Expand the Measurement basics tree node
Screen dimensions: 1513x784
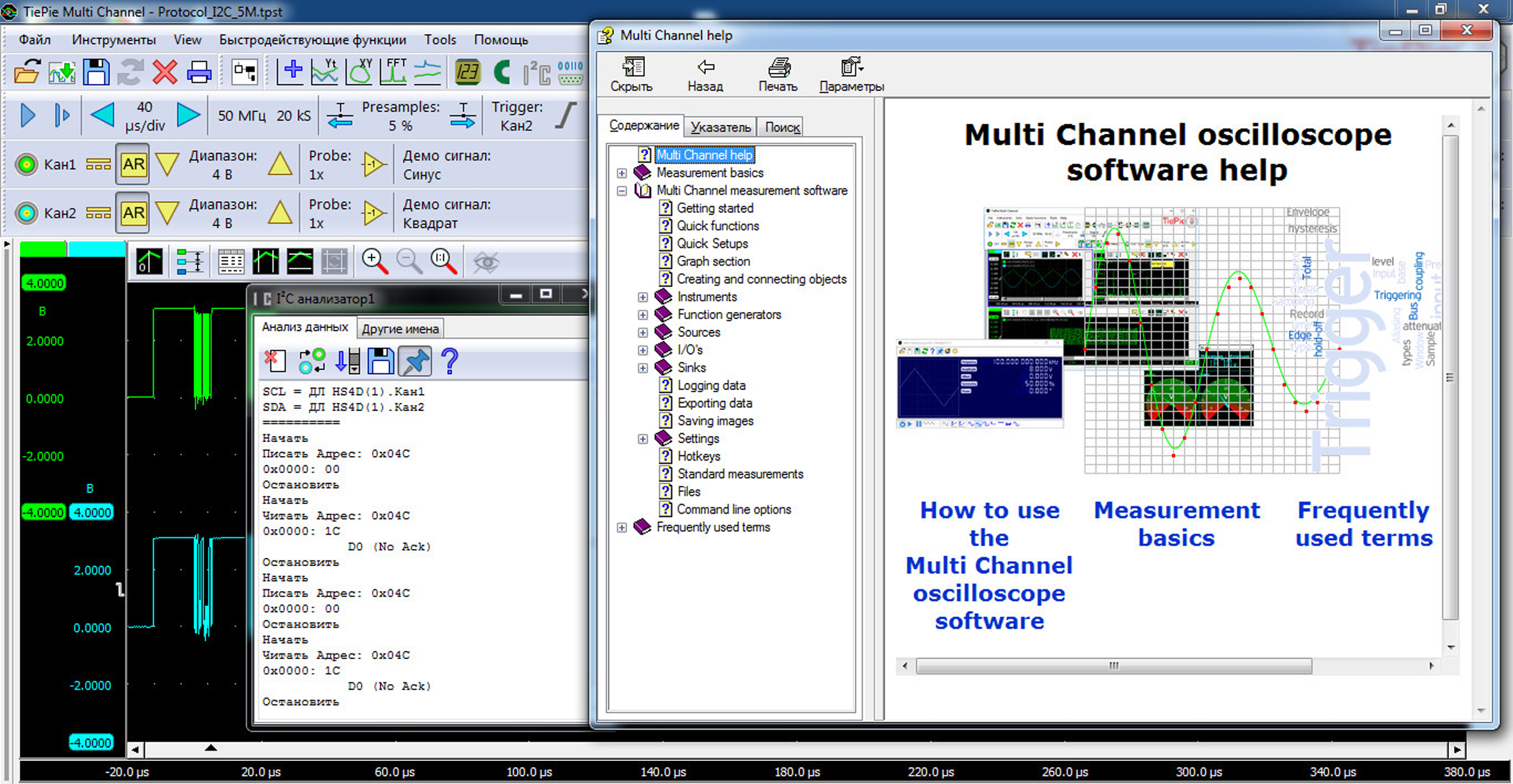click(621, 173)
